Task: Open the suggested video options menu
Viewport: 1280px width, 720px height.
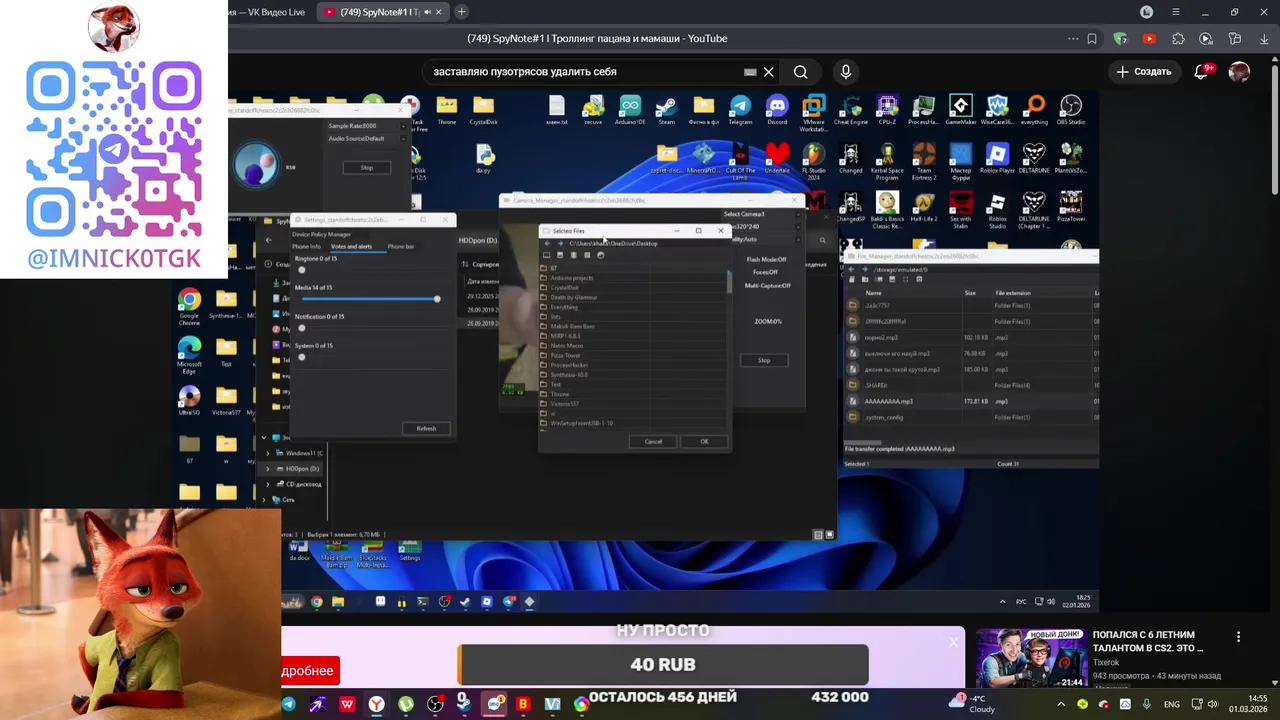Action: (1238, 637)
